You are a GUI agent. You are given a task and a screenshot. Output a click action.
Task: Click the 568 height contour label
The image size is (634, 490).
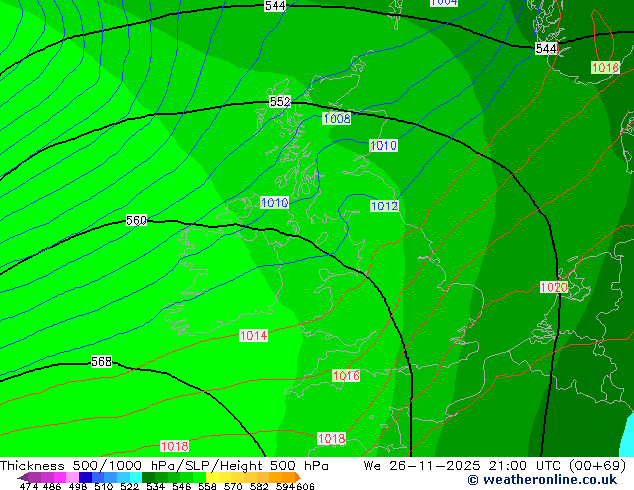click(101, 361)
